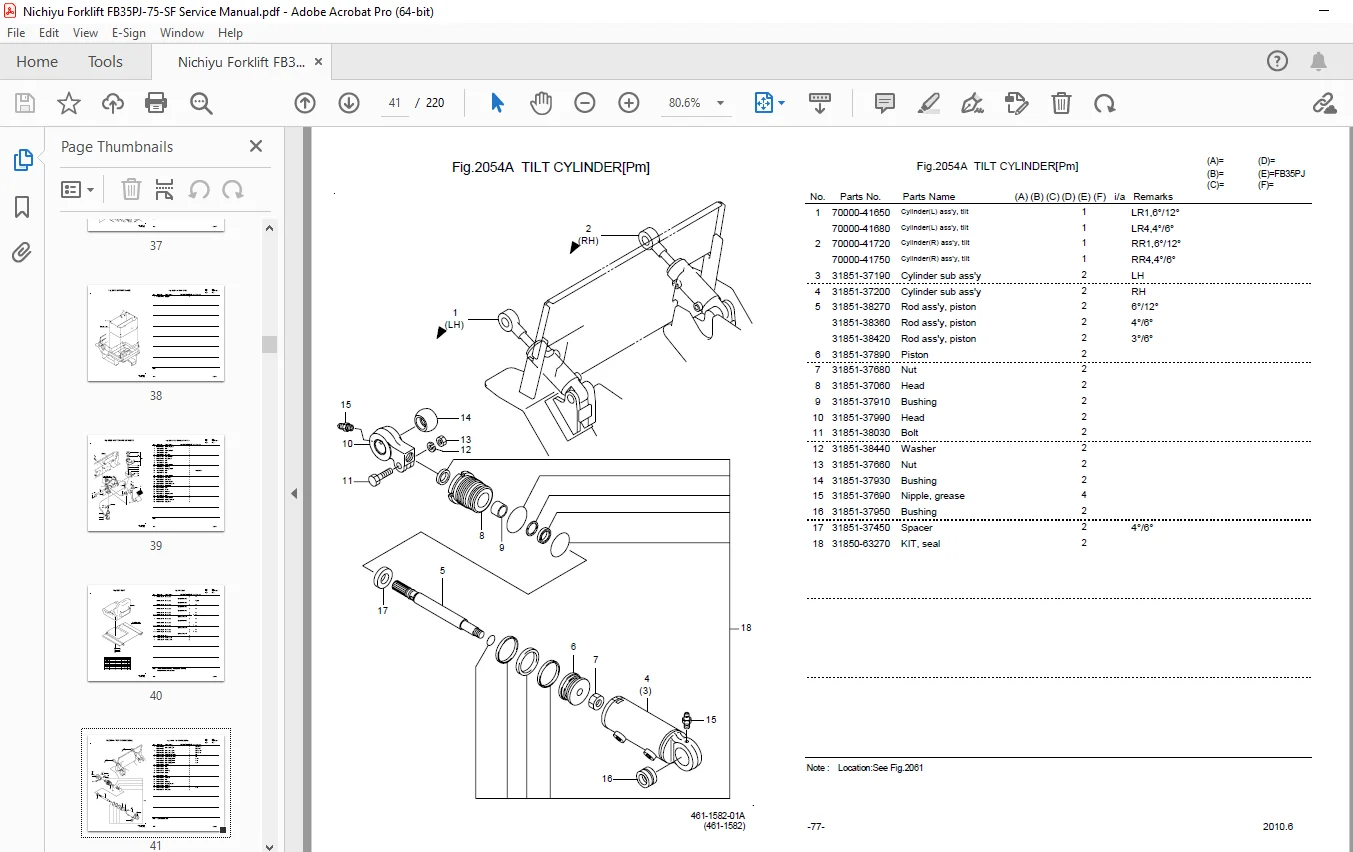Switch to the Home tab
1353x852 pixels.
click(37, 61)
